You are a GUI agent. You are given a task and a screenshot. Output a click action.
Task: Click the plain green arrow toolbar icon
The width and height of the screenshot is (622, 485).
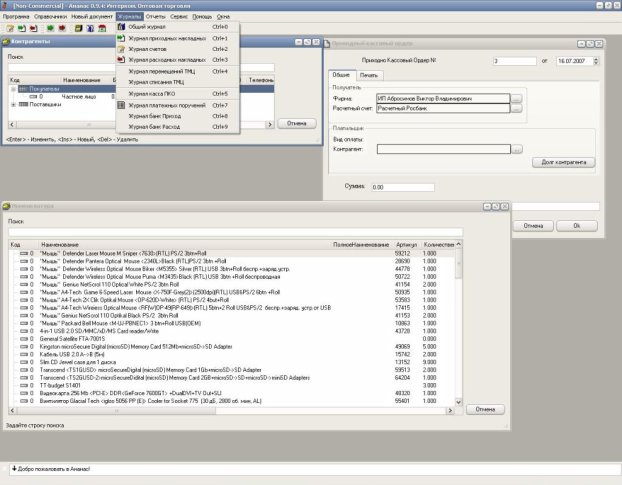point(50,28)
